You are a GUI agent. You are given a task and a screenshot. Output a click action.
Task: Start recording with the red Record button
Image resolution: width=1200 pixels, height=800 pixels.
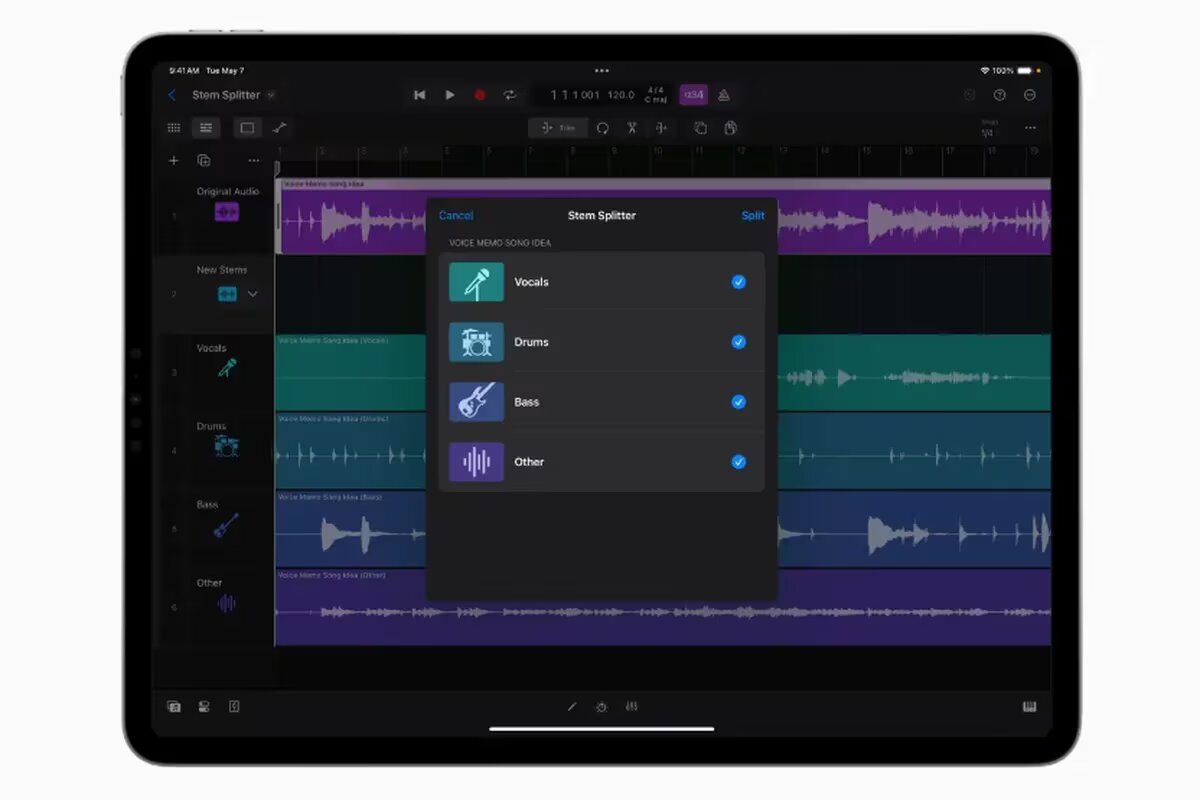(x=480, y=95)
